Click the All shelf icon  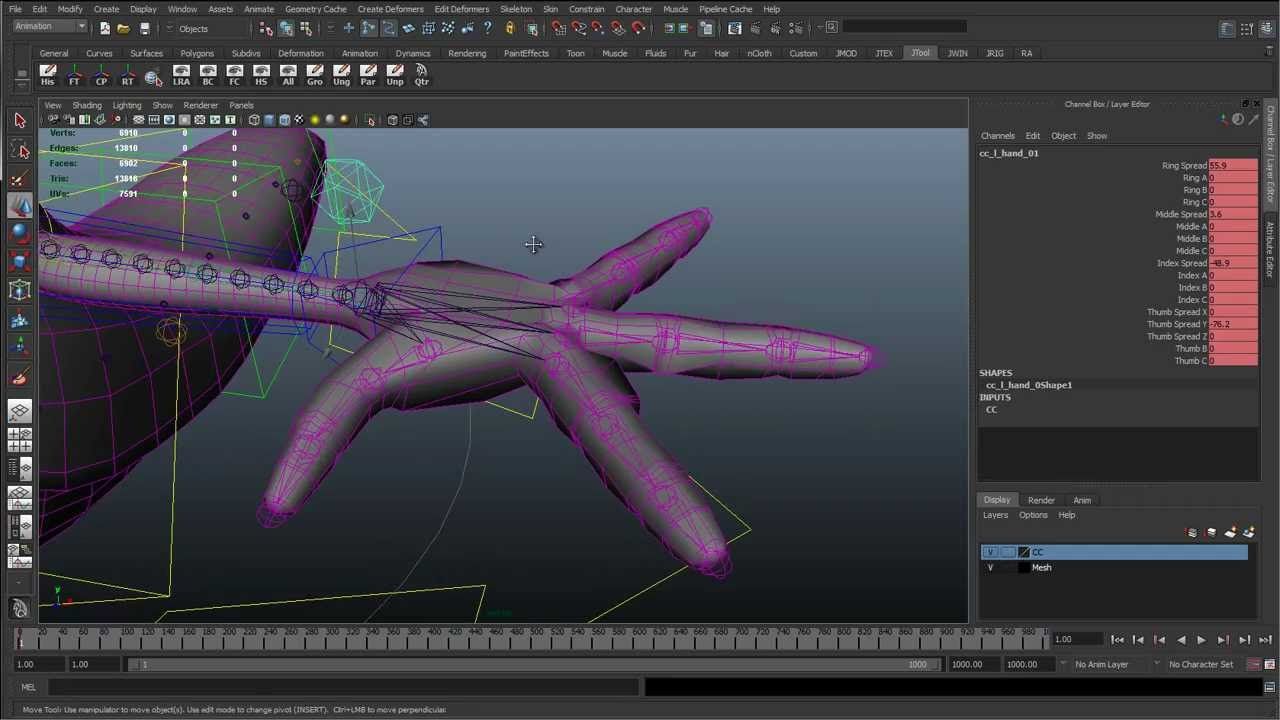click(x=288, y=75)
